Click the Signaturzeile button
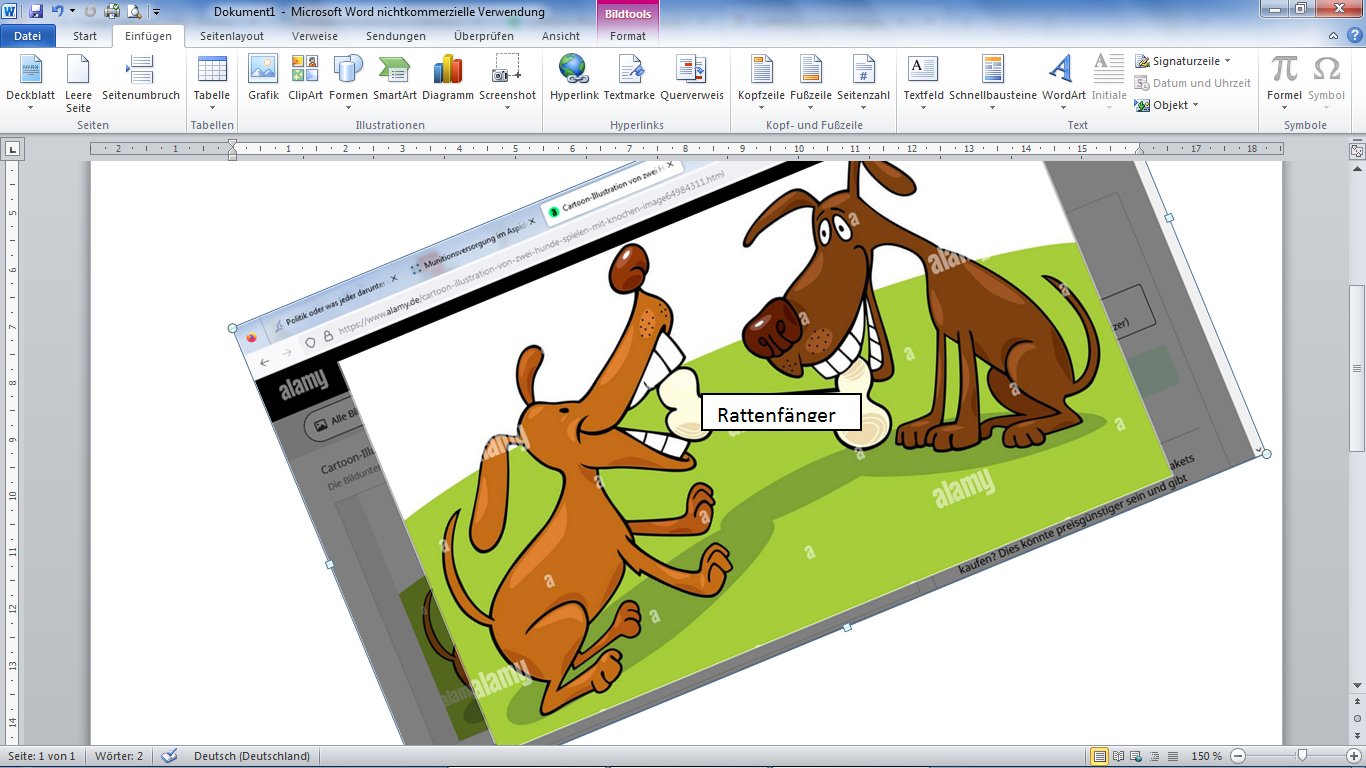The height and width of the screenshot is (768, 1366). 1183,61
